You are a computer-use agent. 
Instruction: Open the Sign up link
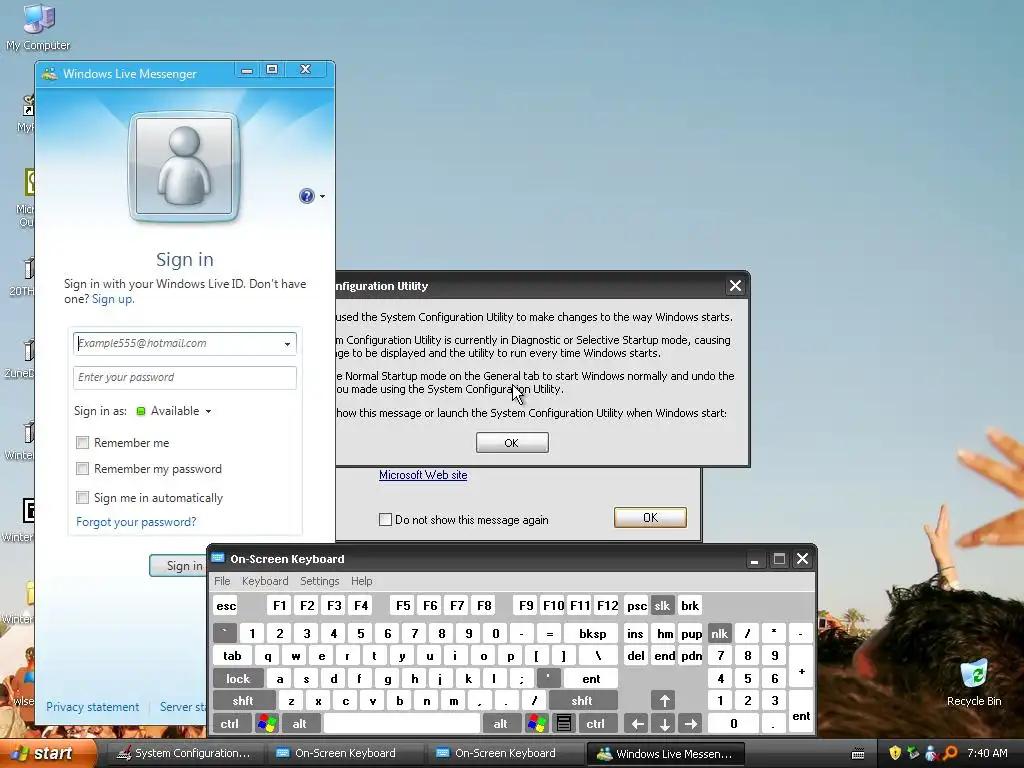click(112, 299)
